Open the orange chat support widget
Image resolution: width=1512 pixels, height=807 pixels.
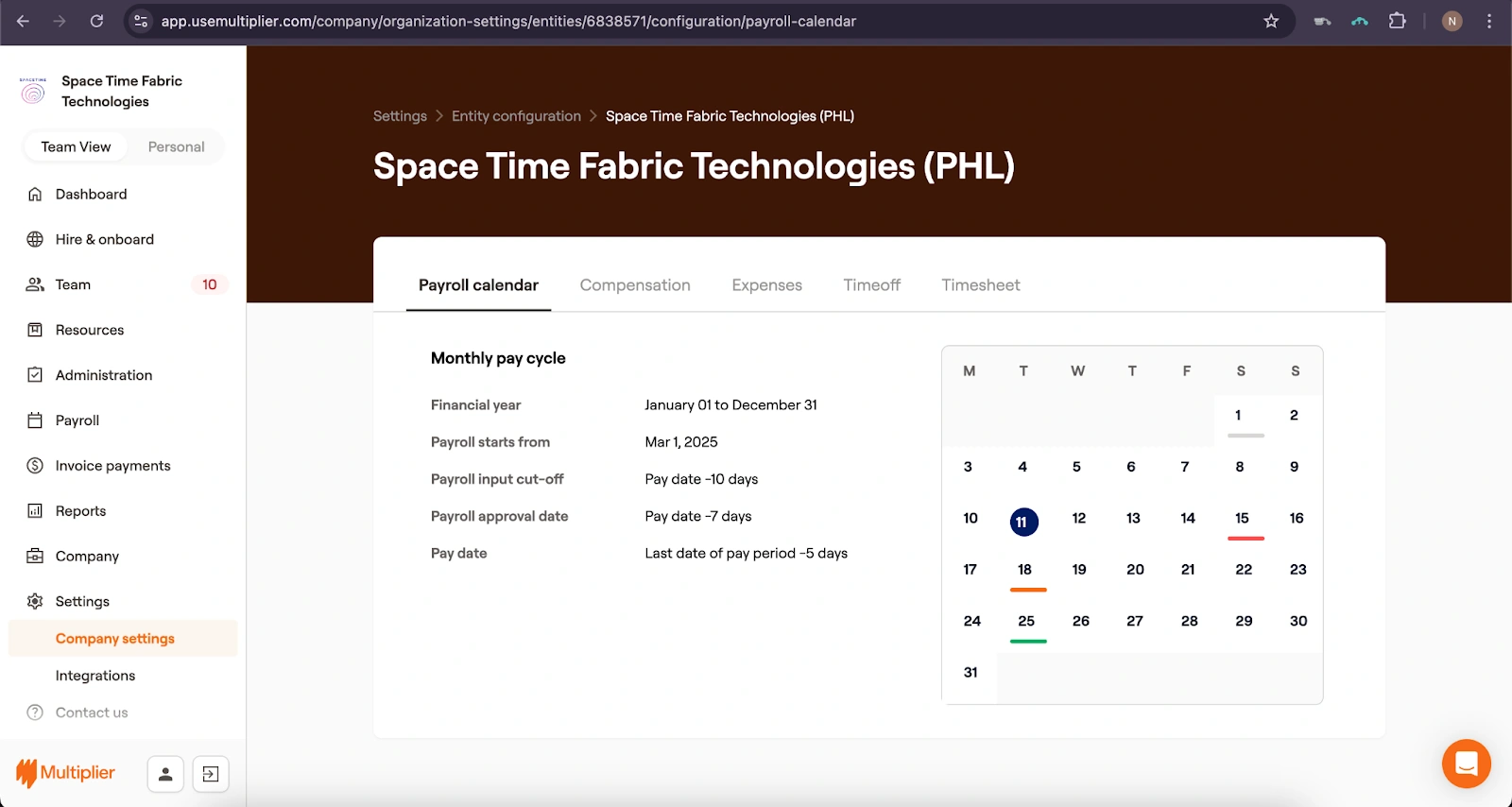pos(1467,764)
